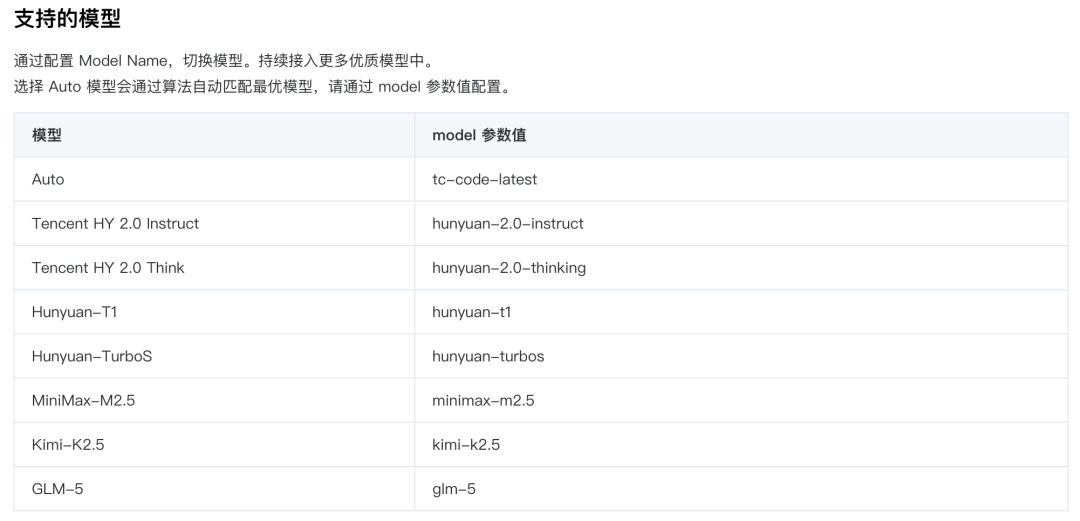The image size is (1080, 521).
Task: Select the Tencent HY 2.0 Think cell
Action: tap(108, 268)
